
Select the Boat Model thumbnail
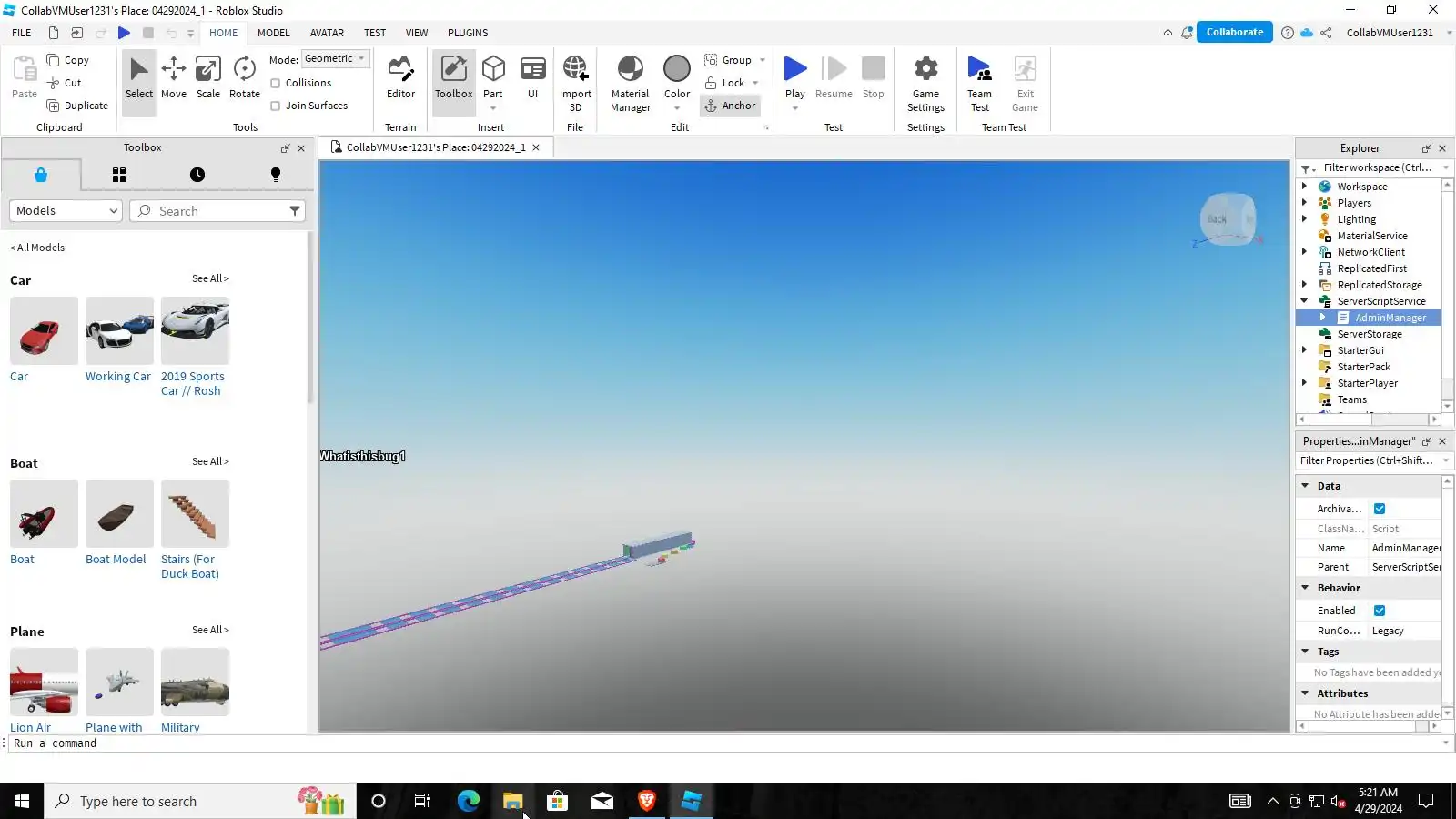click(119, 514)
